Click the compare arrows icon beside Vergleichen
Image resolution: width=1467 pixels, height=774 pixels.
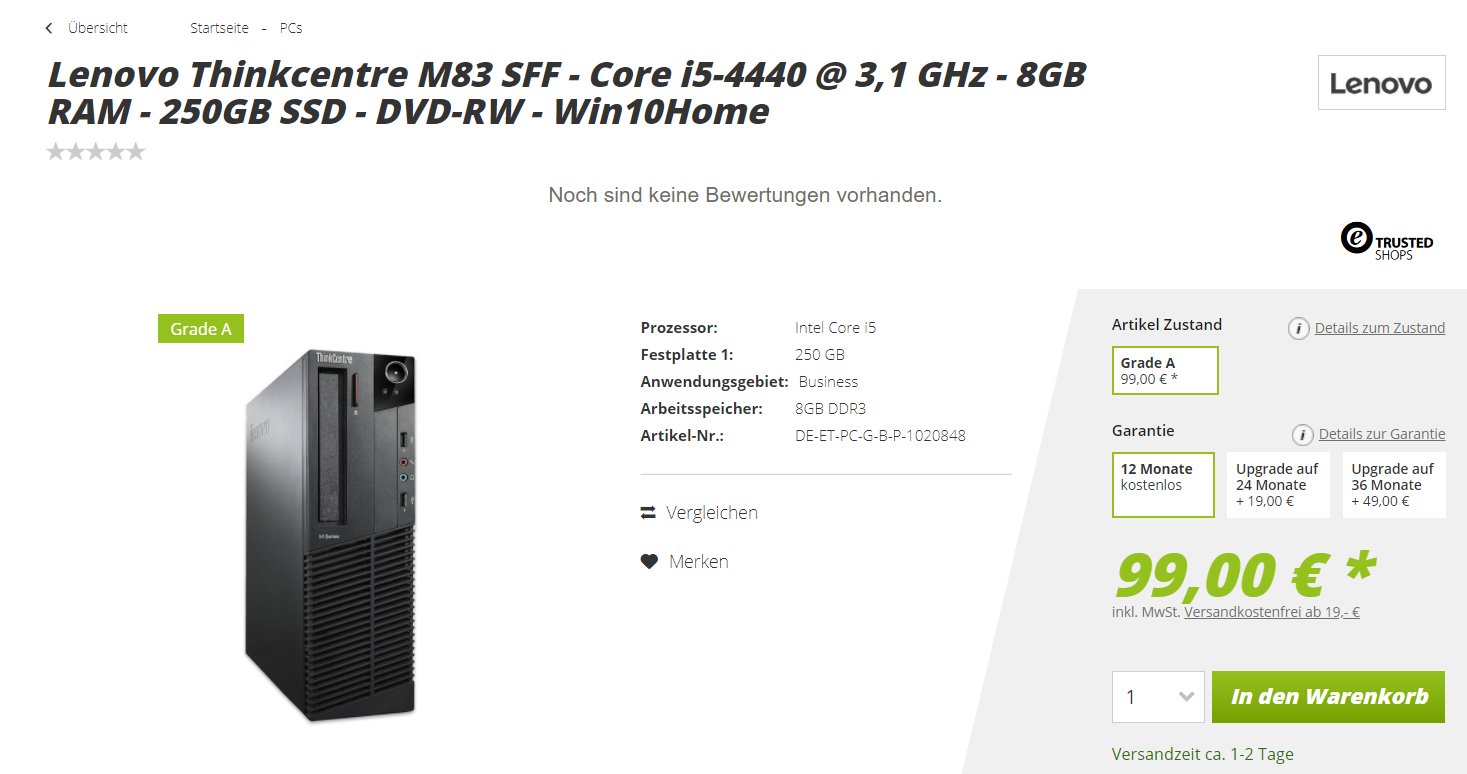[647, 513]
